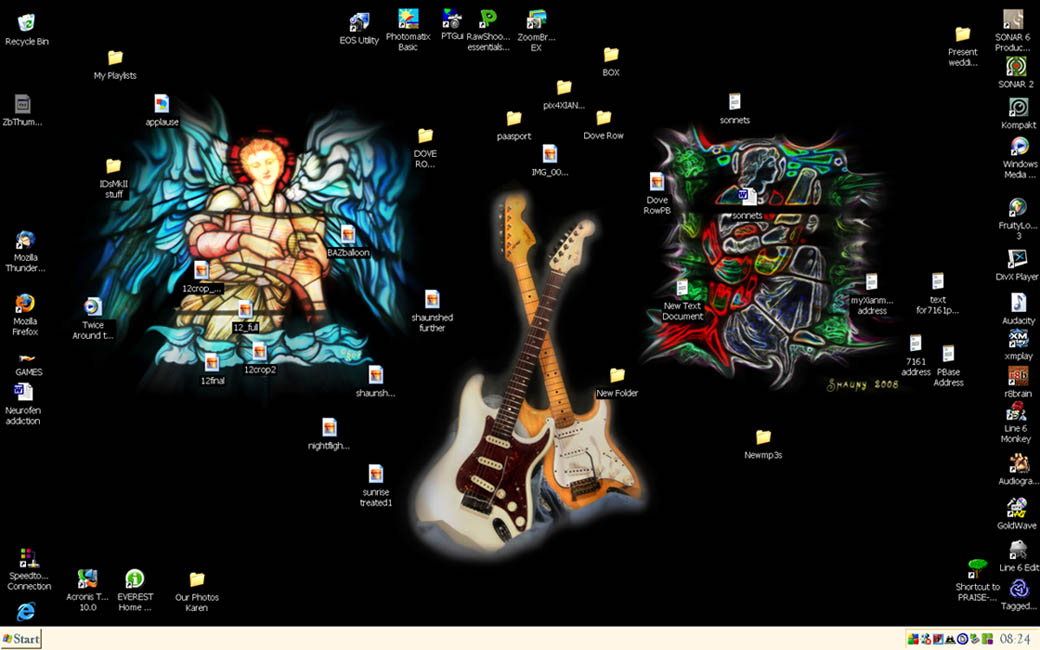Open the Start menu button

[21, 639]
